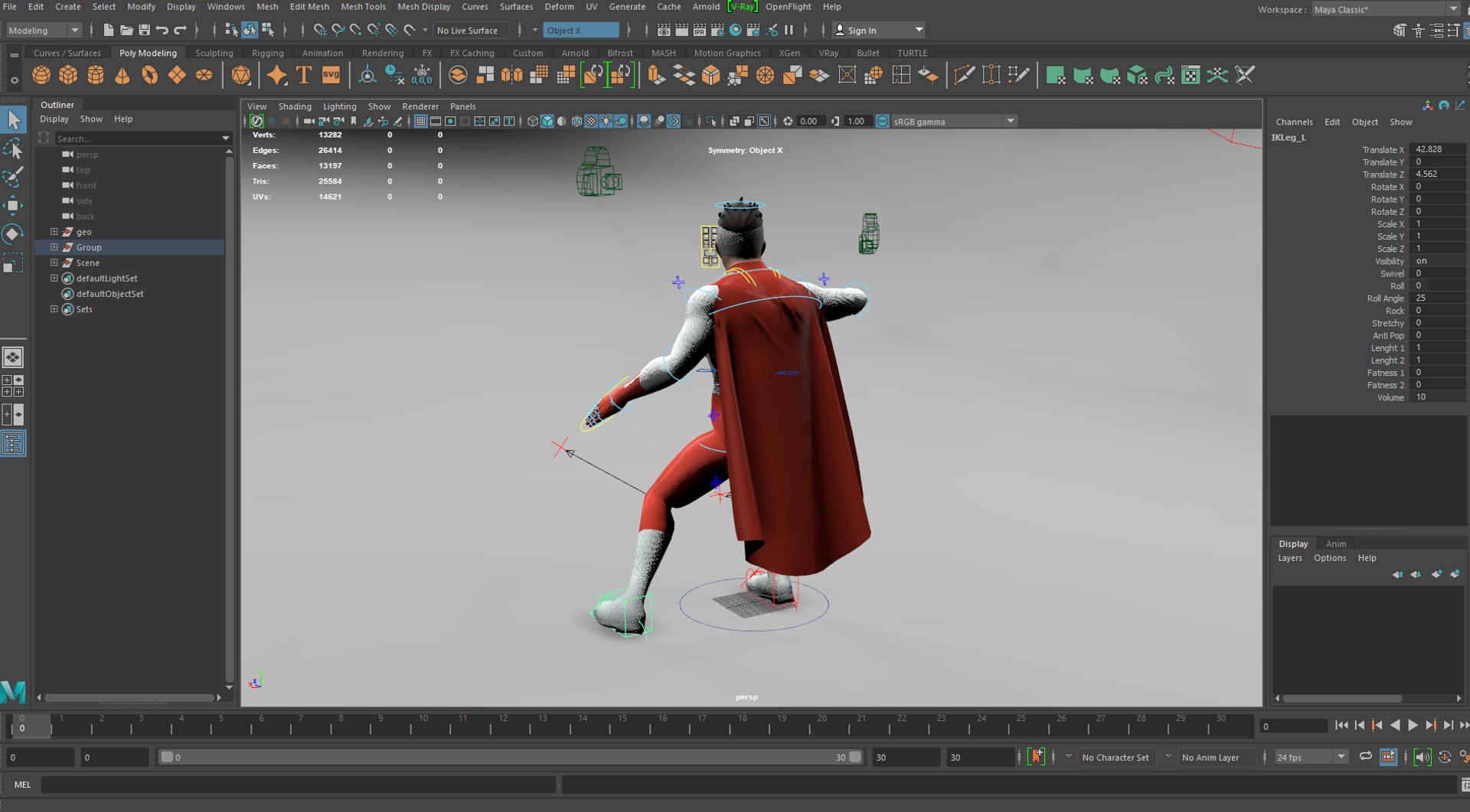1470x812 pixels.
Task: Click the Save Scene icon
Action: click(144, 31)
